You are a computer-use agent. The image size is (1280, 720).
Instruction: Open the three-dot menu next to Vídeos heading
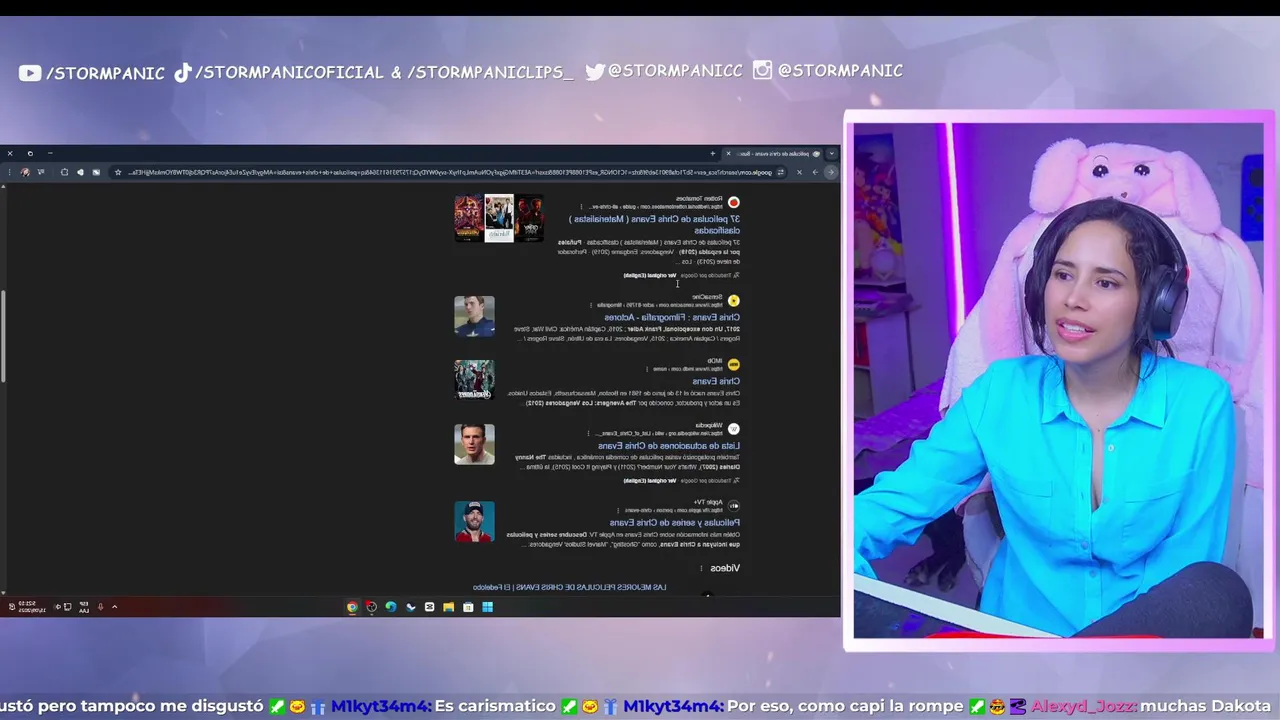tap(701, 568)
